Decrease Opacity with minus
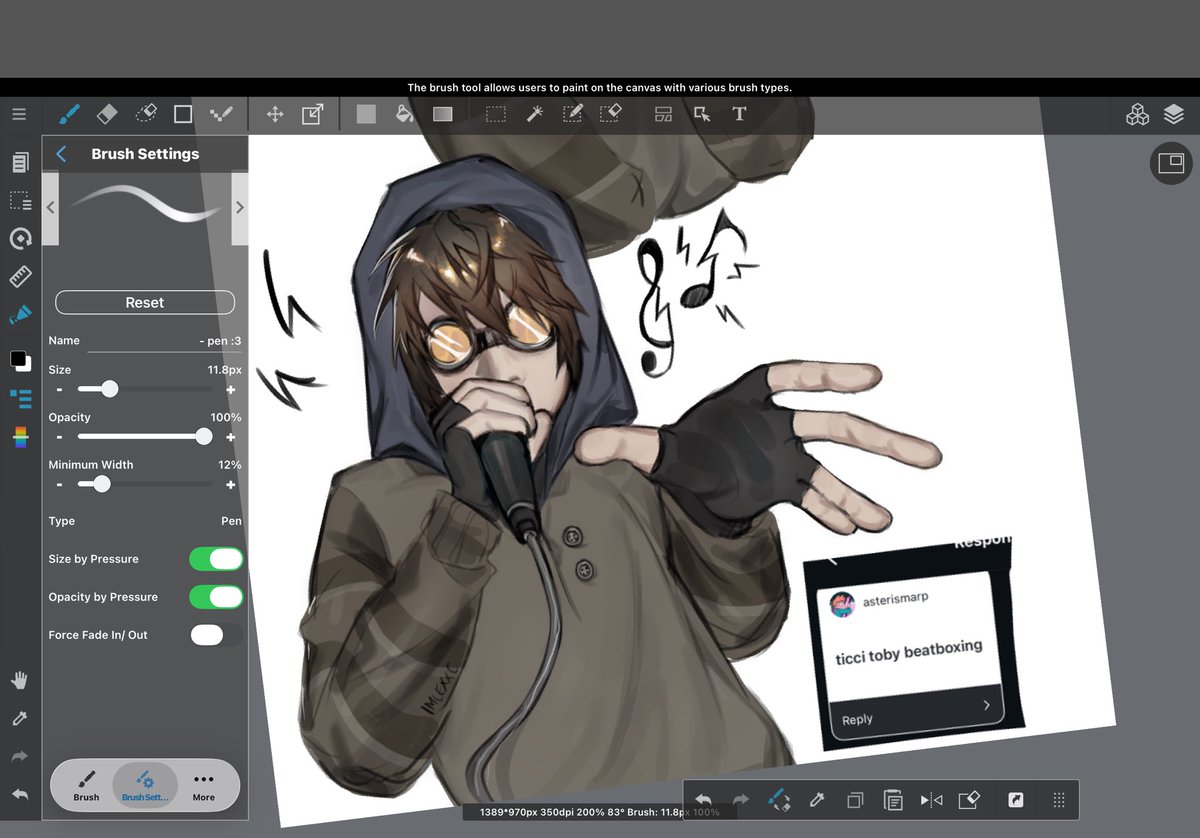This screenshot has height=838, width=1200. point(59,437)
